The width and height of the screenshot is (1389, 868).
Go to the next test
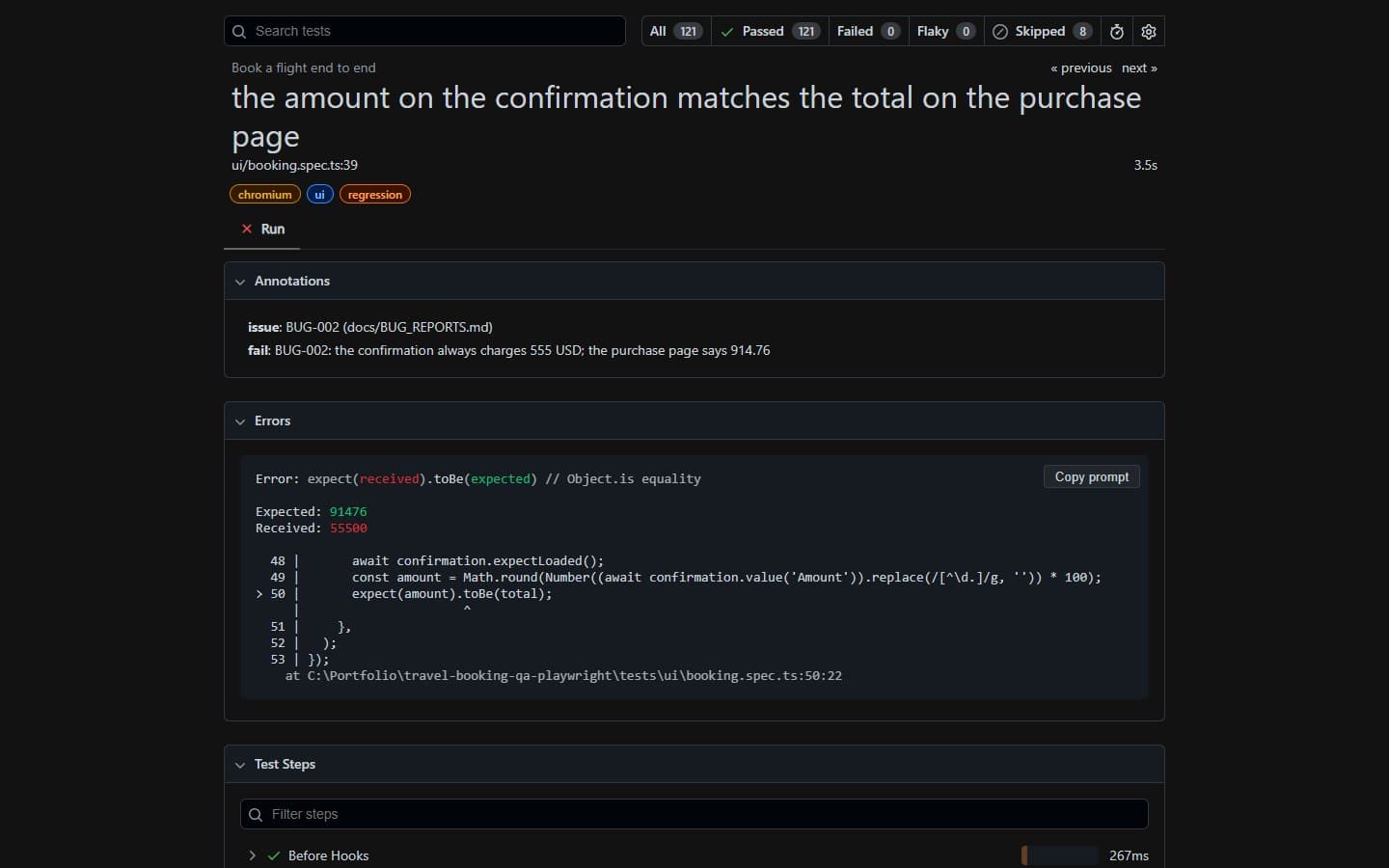pyautogui.click(x=1139, y=68)
